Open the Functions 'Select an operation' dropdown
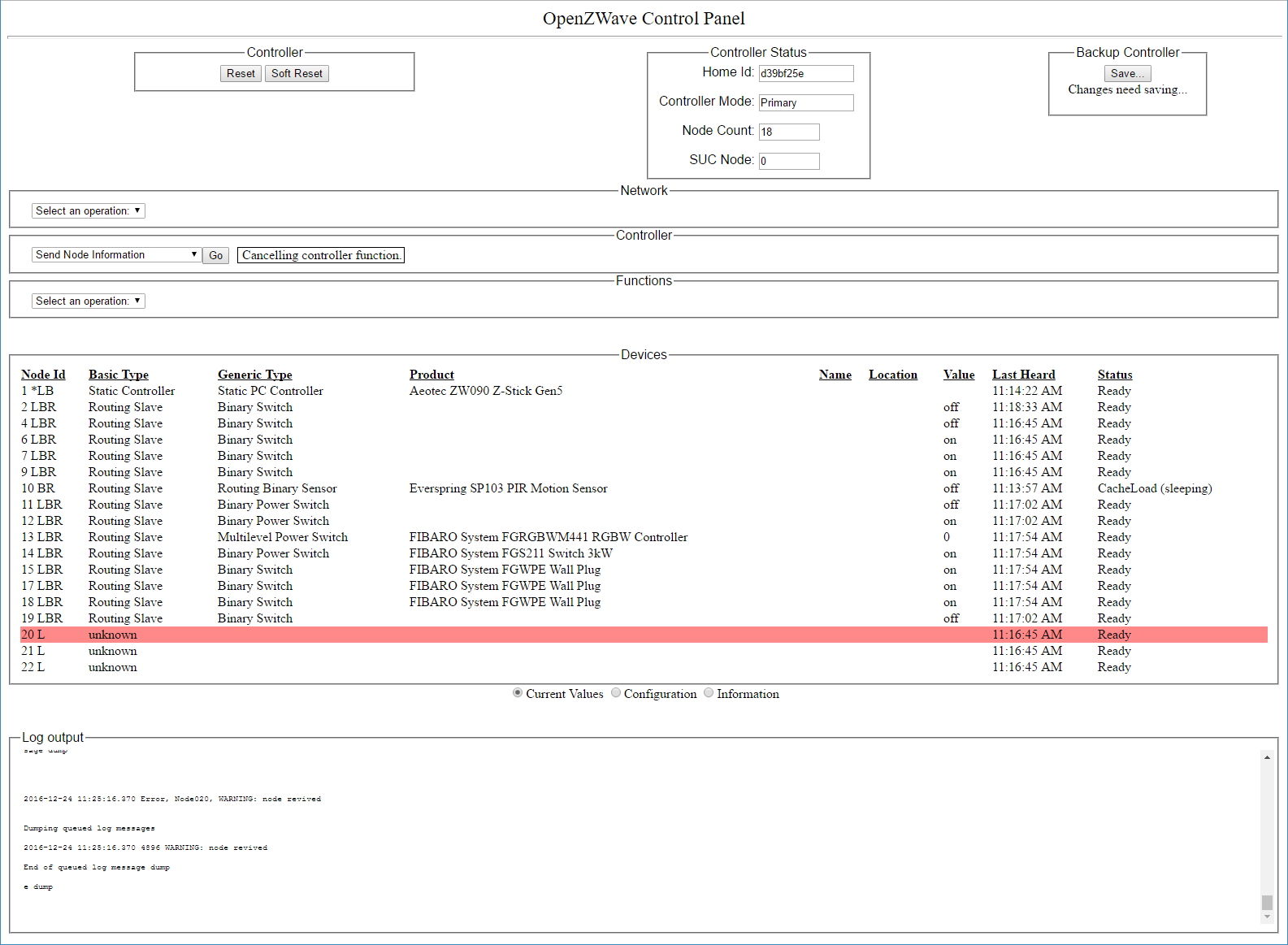 click(89, 301)
